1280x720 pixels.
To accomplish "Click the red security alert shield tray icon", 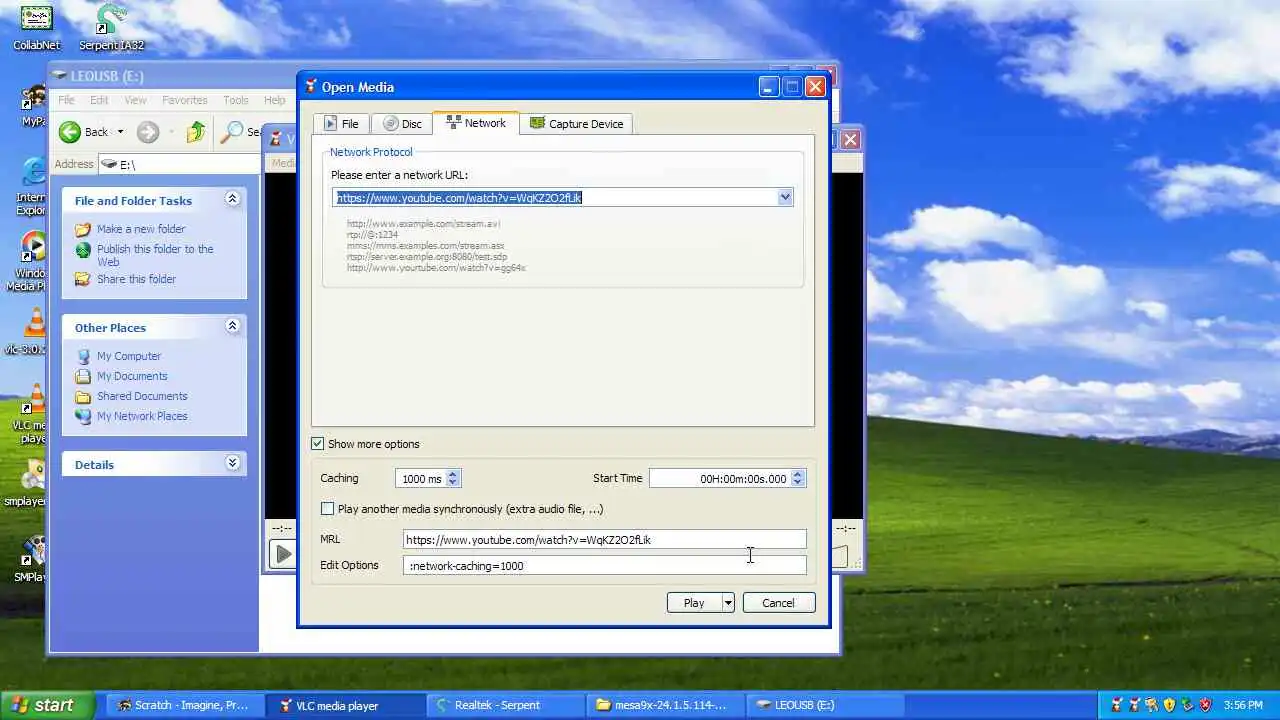I will point(1205,705).
